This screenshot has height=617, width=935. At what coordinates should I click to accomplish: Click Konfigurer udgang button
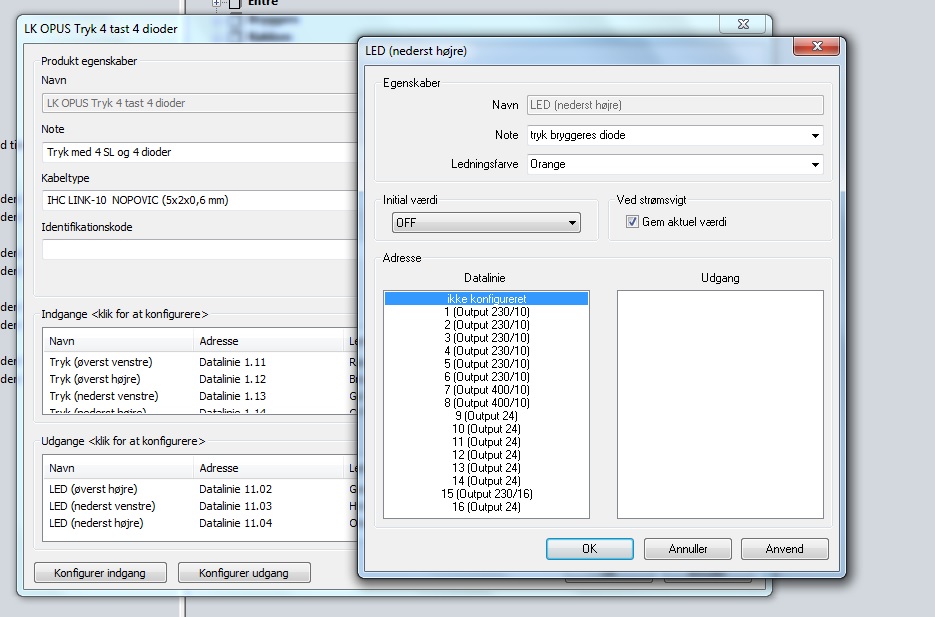coord(244,573)
